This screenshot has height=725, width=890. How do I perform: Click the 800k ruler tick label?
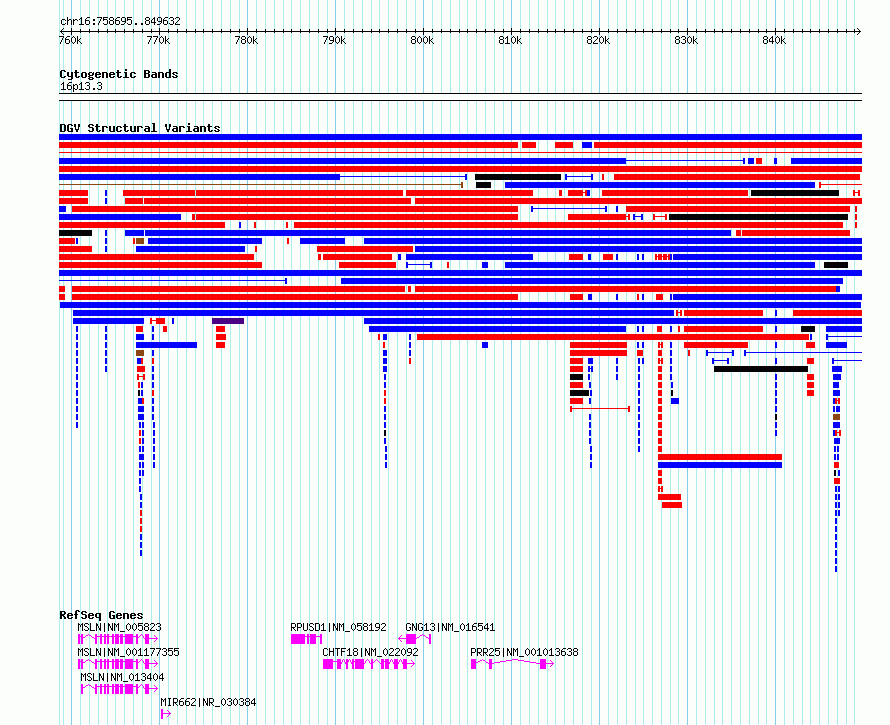422,40
